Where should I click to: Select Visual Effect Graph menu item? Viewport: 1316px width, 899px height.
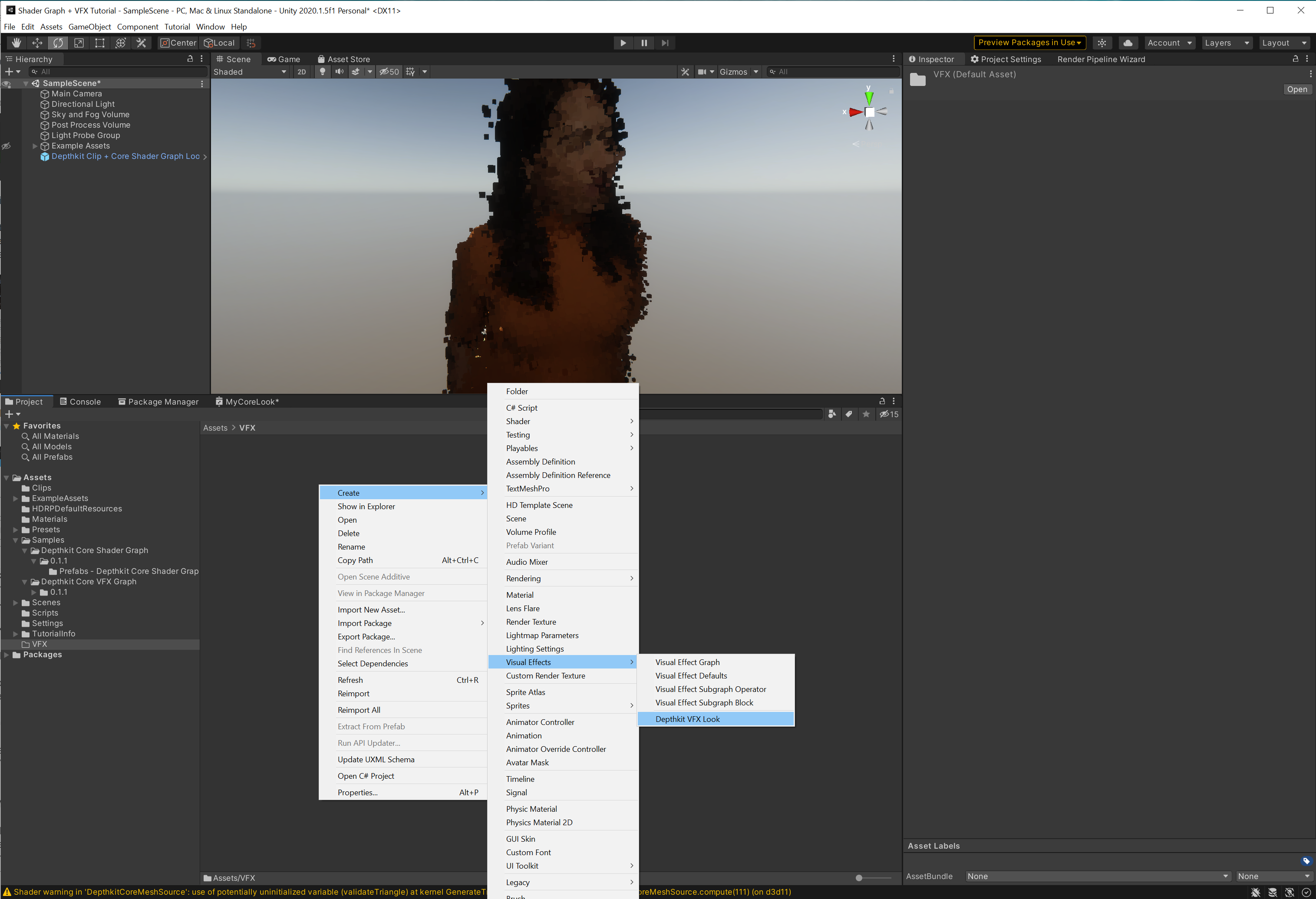tap(687, 662)
